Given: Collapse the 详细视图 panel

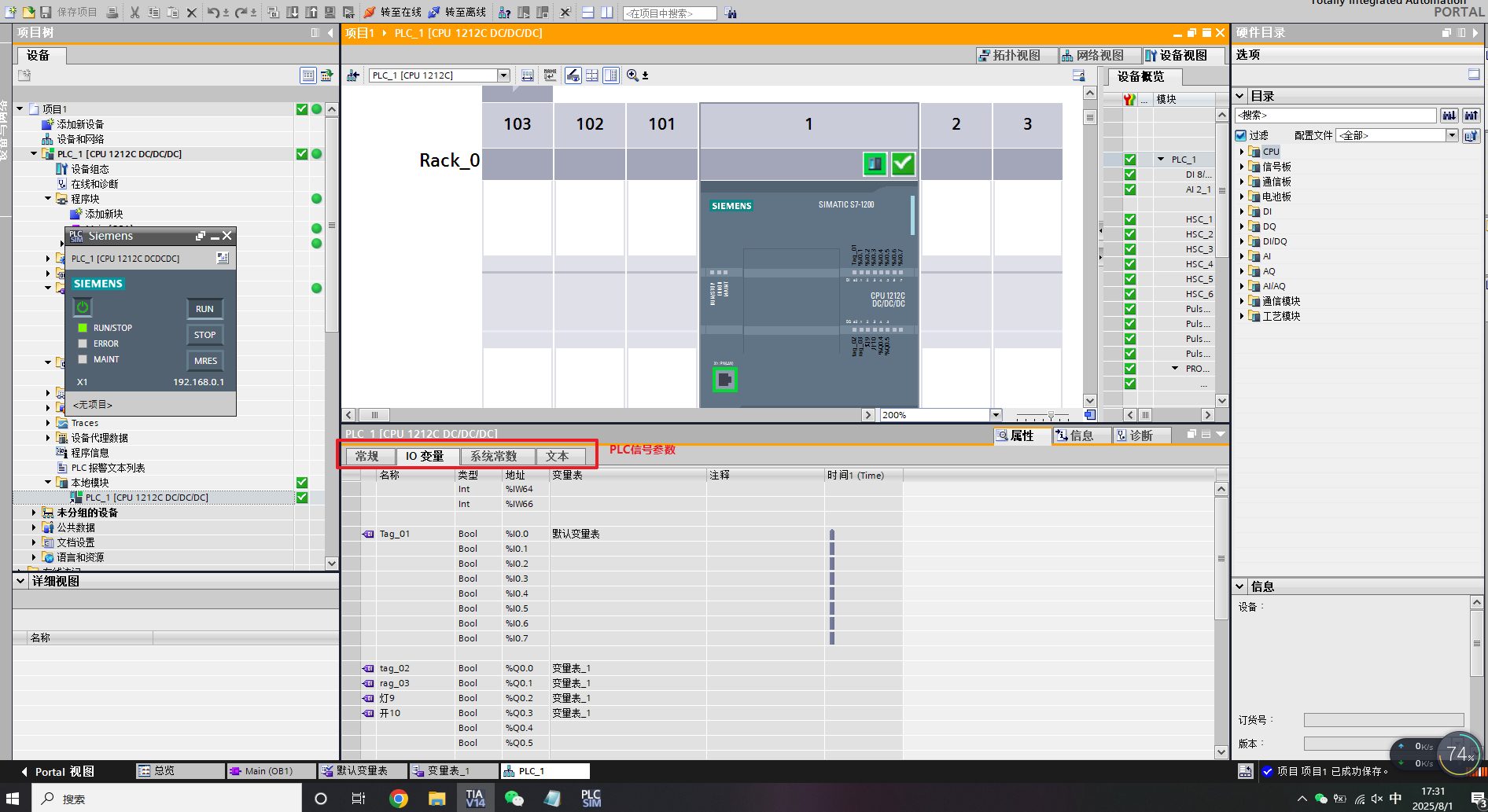Looking at the screenshot, I should click(x=21, y=581).
